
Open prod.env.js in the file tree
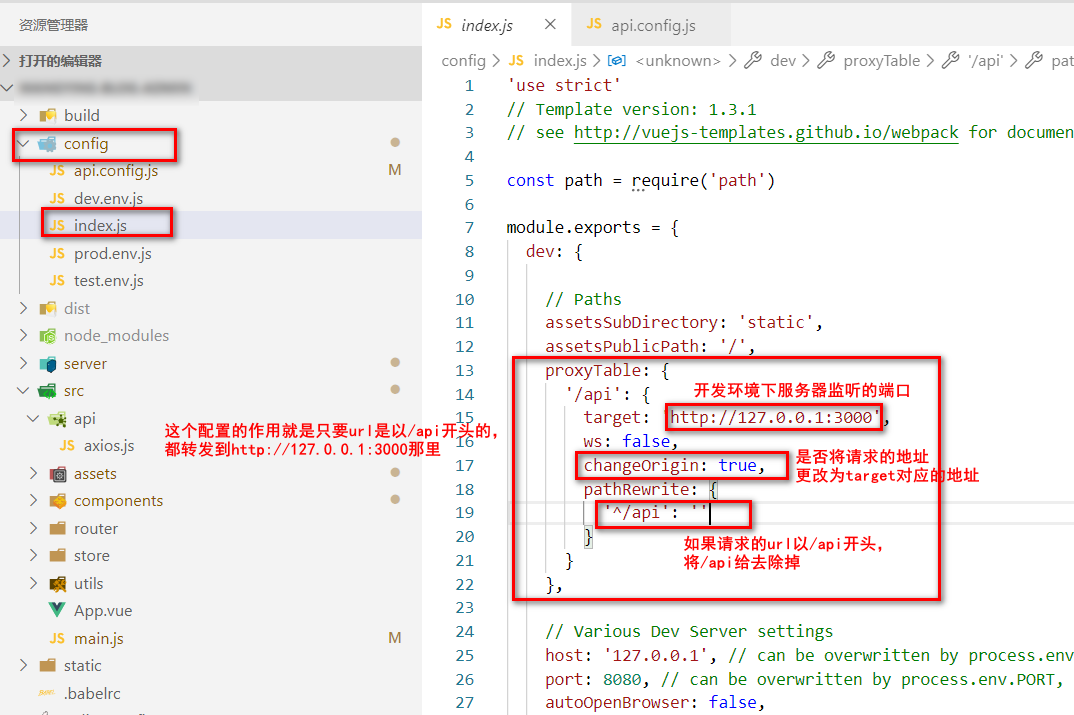click(x=112, y=253)
